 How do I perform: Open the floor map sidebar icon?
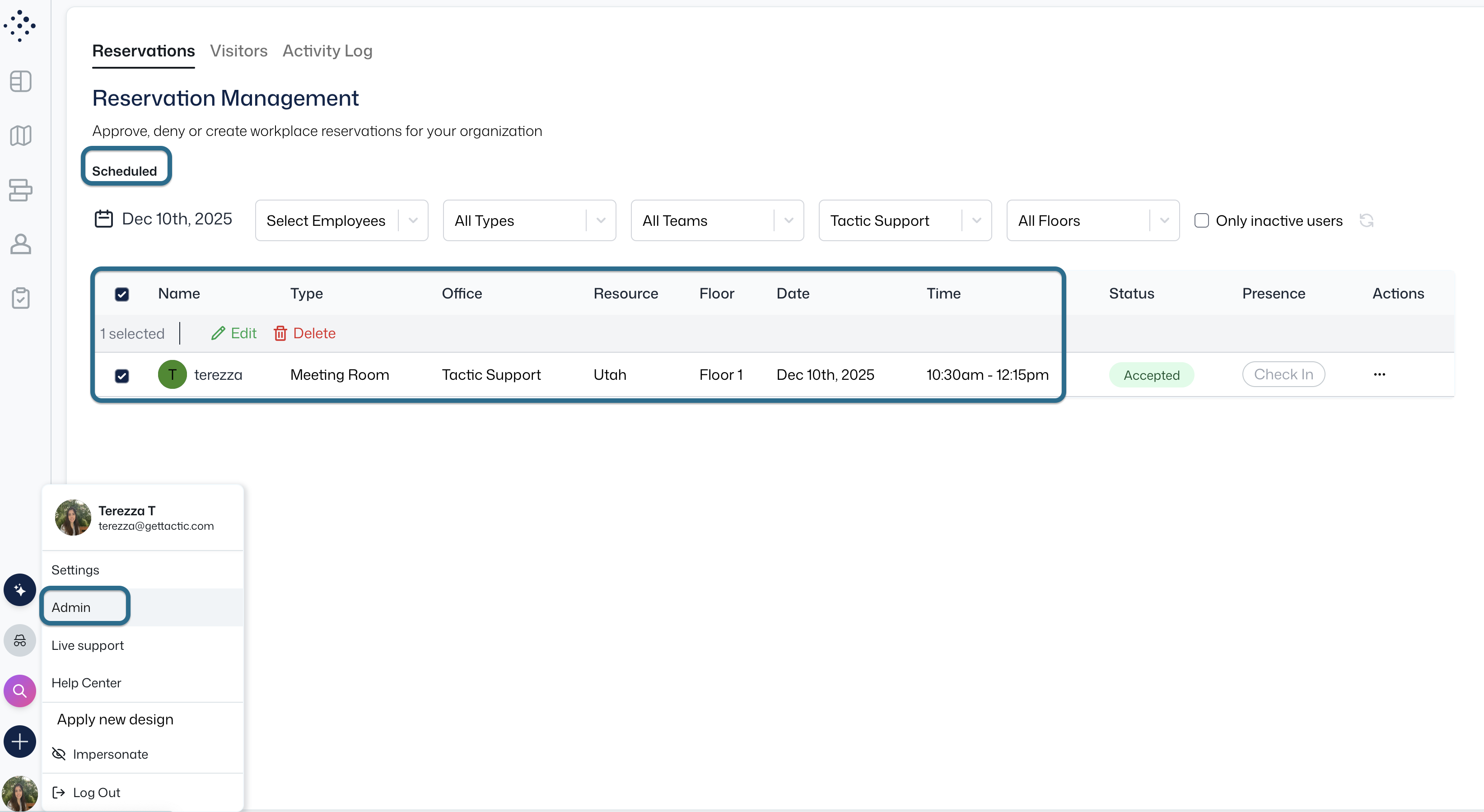click(x=21, y=135)
